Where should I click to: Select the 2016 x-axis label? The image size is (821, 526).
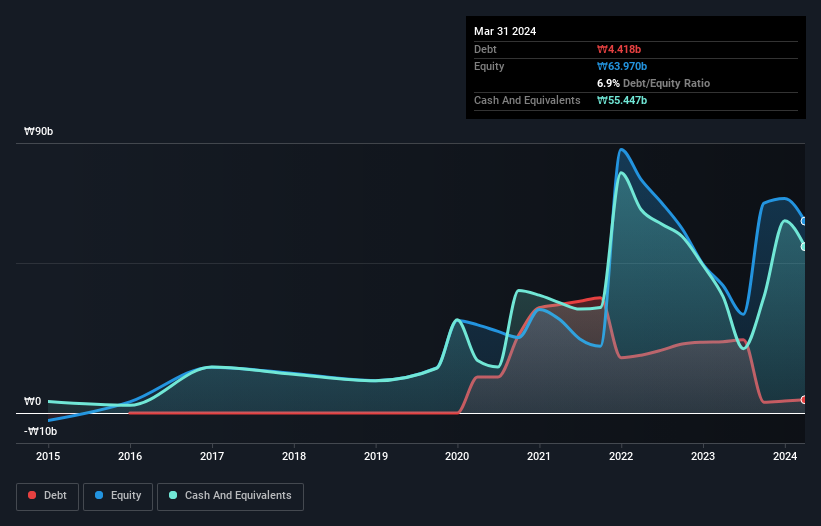pyautogui.click(x=130, y=456)
